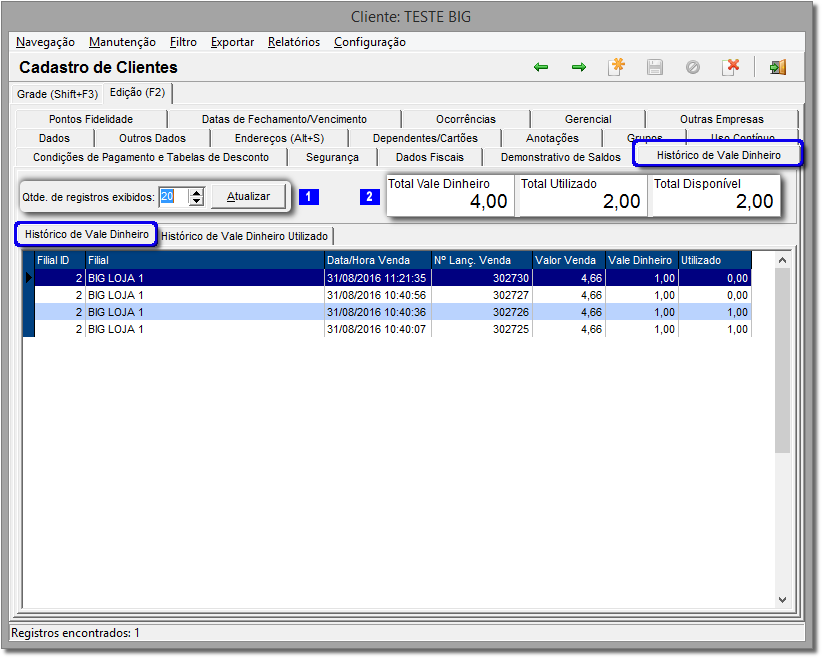Sort by Utilizado column header
The width and height of the screenshot is (822, 658).
(x=715, y=260)
